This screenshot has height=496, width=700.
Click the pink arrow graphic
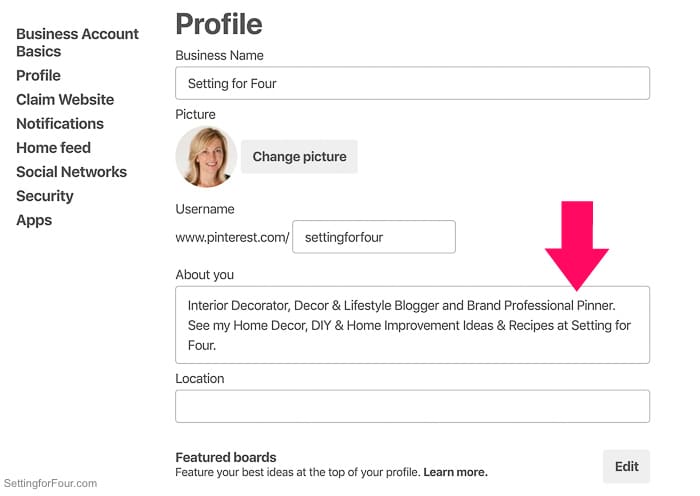[577, 246]
